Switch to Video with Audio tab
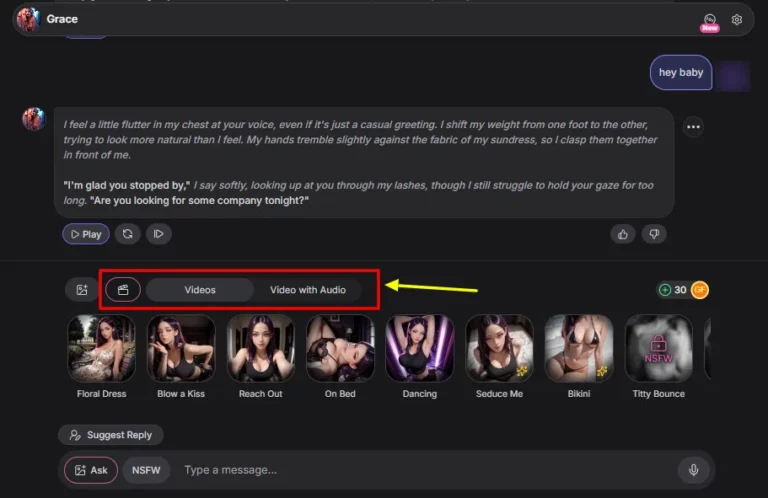This screenshot has width=768, height=498. [x=308, y=290]
